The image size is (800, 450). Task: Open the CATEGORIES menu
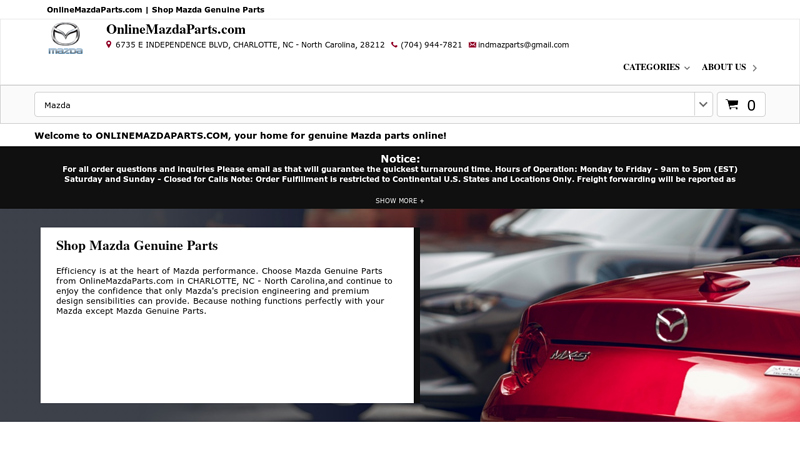tap(656, 67)
